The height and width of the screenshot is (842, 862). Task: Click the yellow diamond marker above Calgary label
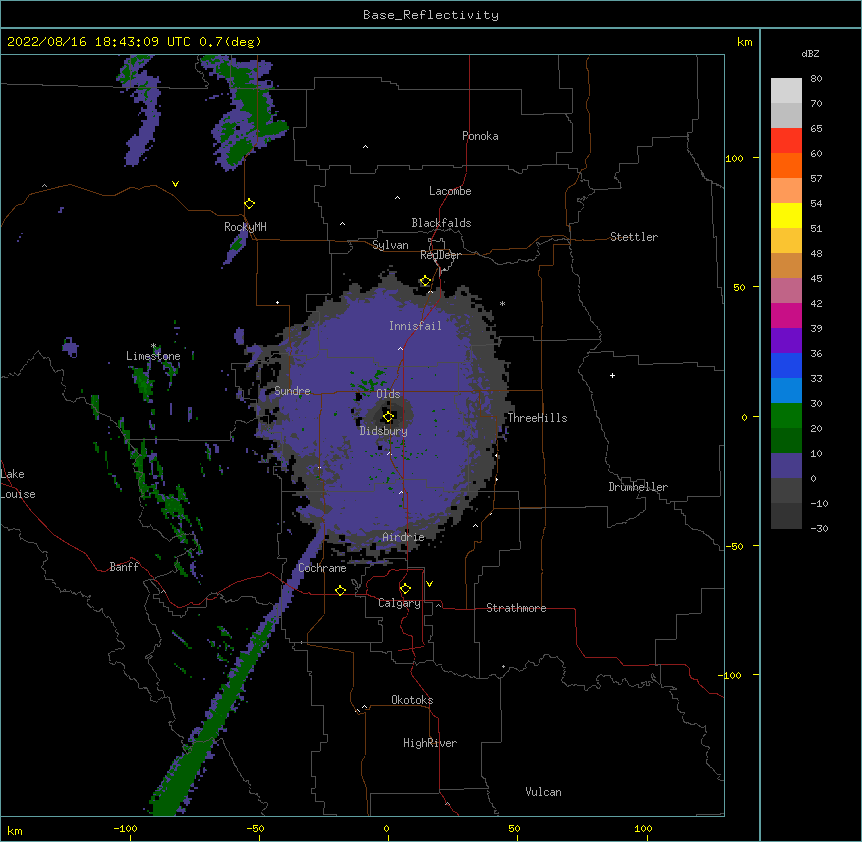tap(405, 589)
